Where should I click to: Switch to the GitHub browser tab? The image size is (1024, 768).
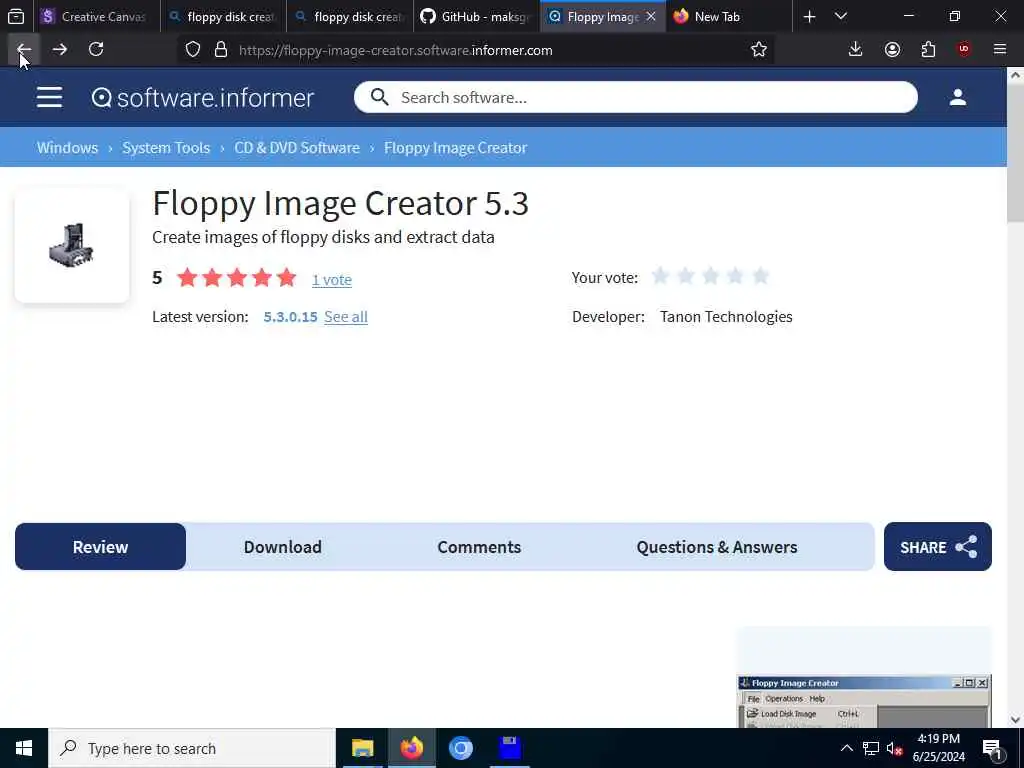tap(477, 16)
